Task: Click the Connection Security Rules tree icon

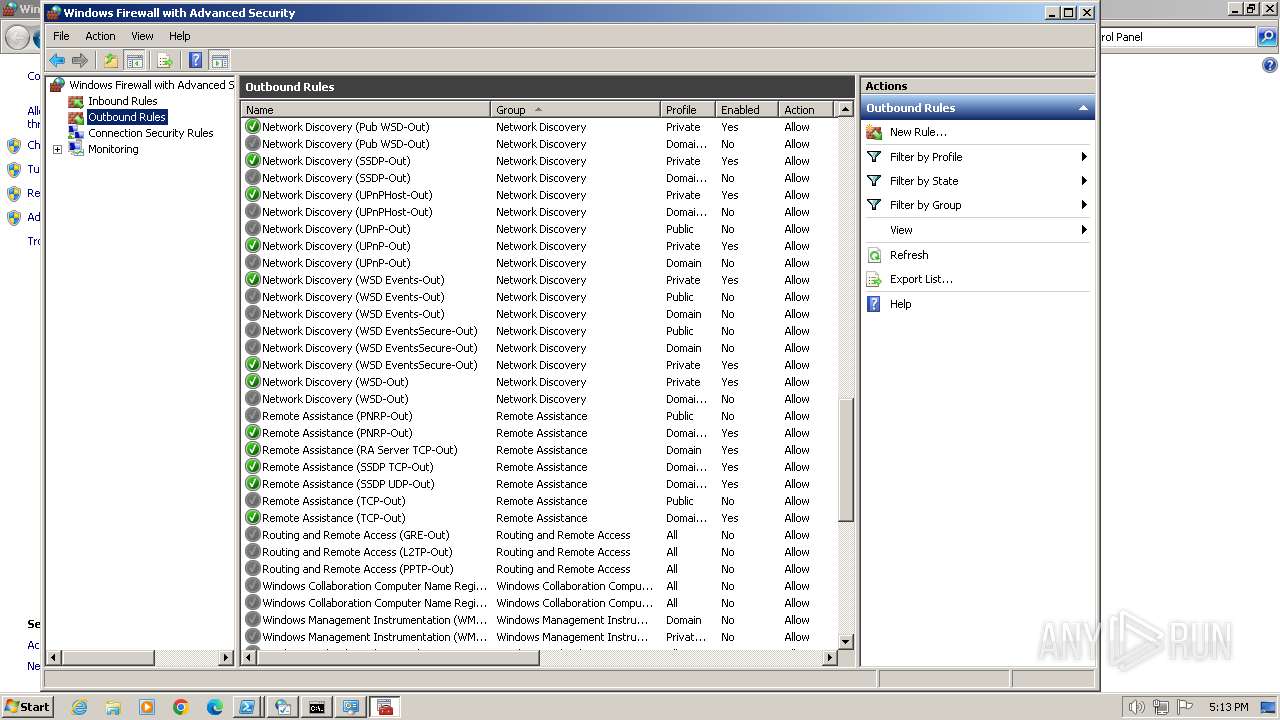Action: (x=76, y=133)
